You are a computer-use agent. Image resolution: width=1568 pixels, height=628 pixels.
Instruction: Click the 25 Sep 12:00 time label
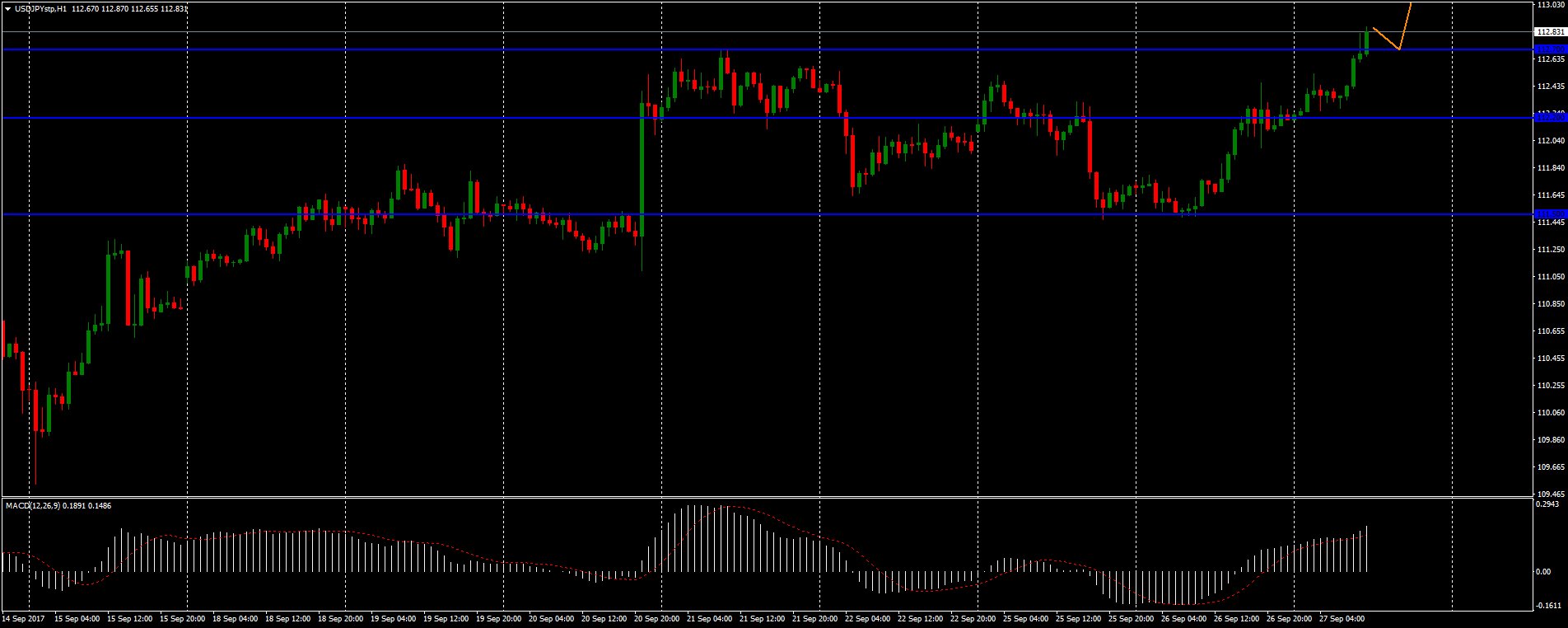point(1079,618)
